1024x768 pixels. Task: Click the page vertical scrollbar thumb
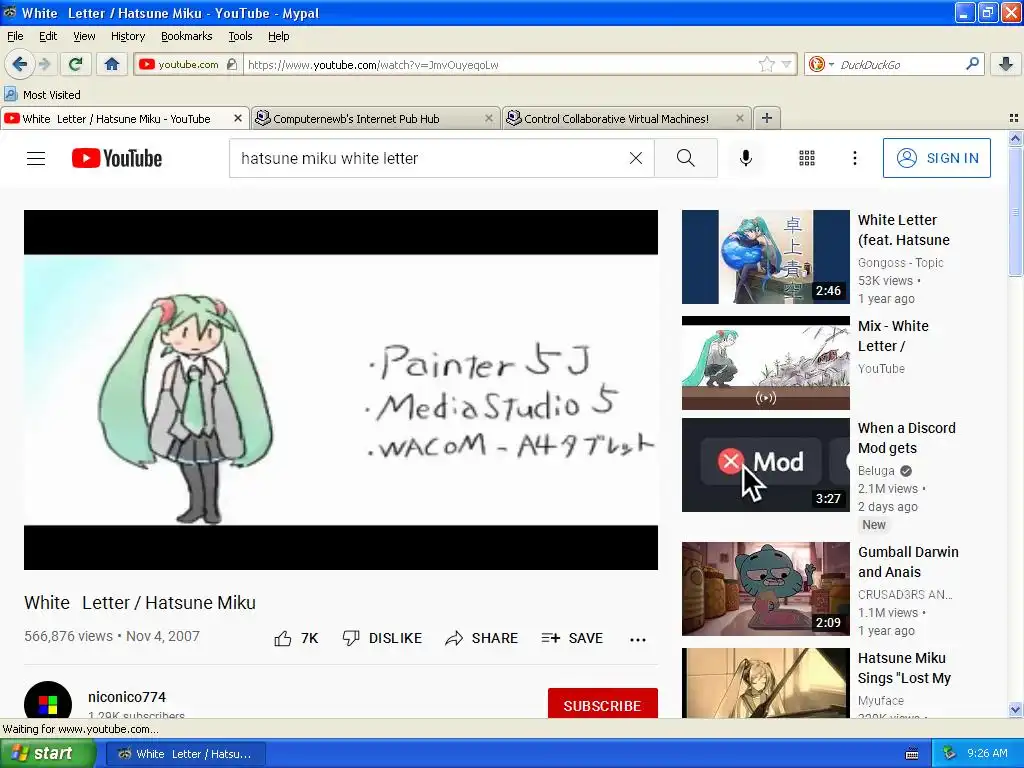coord(1015,212)
